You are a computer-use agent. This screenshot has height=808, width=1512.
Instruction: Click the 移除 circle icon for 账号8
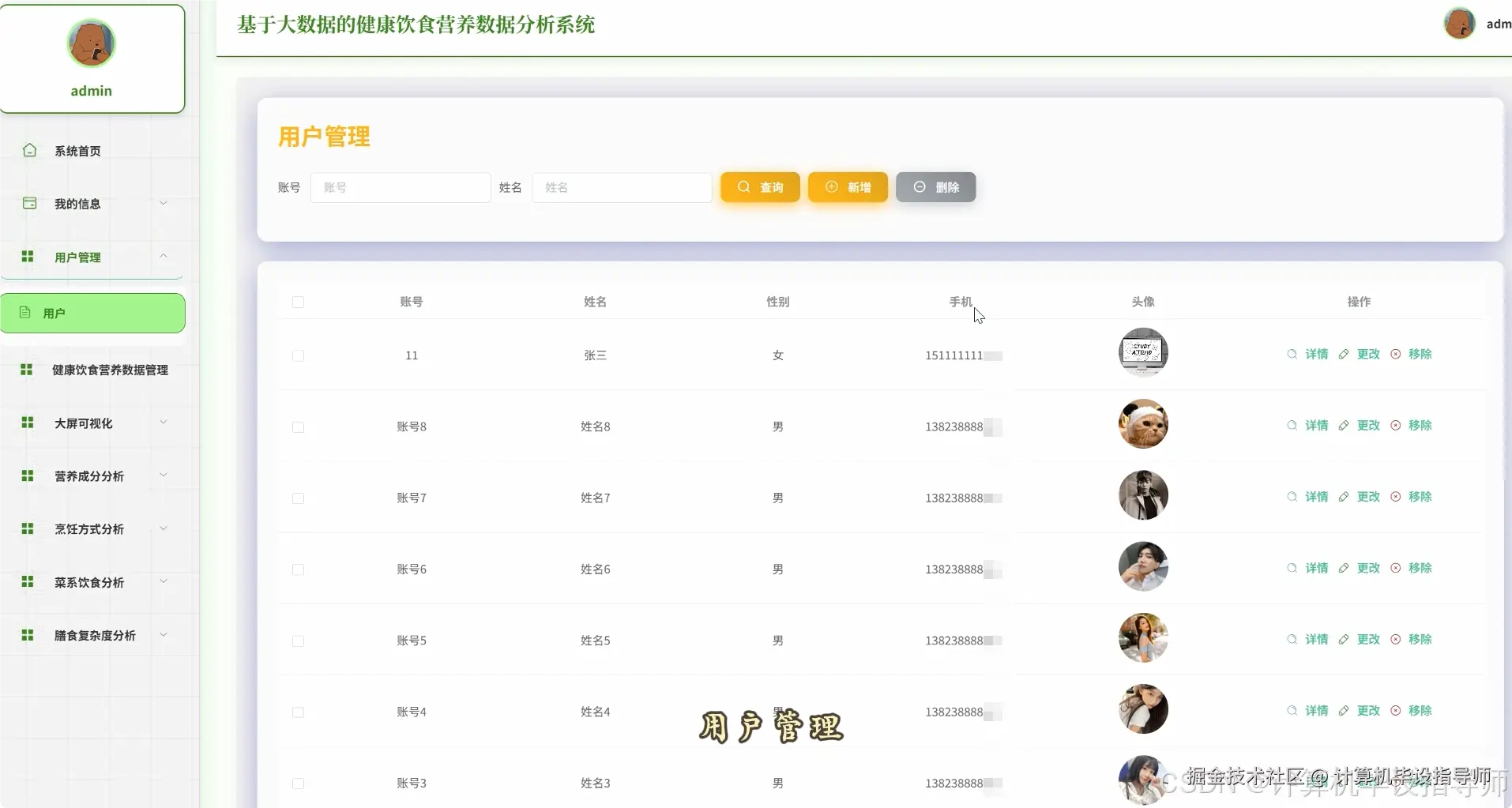coord(1396,425)
